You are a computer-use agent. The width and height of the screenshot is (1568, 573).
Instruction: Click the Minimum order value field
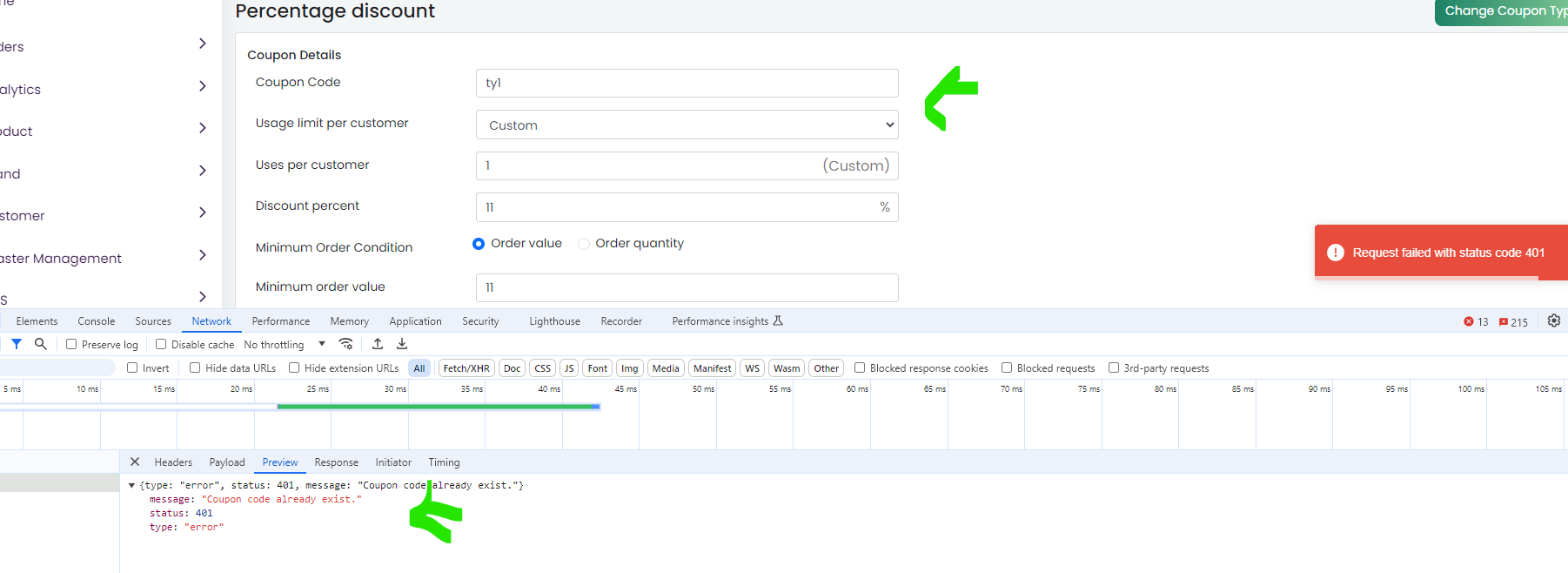[x=687, y=287]
